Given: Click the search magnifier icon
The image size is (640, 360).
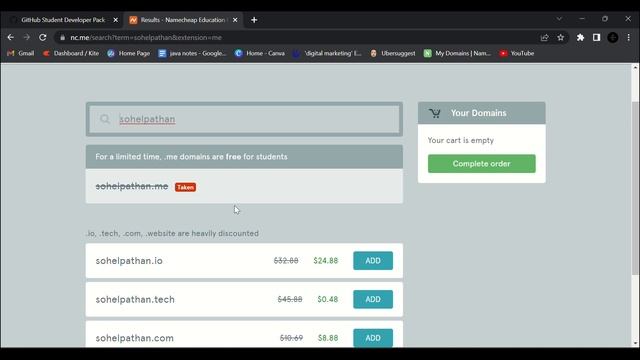Looking at the screenshot, I should (105, 119).
